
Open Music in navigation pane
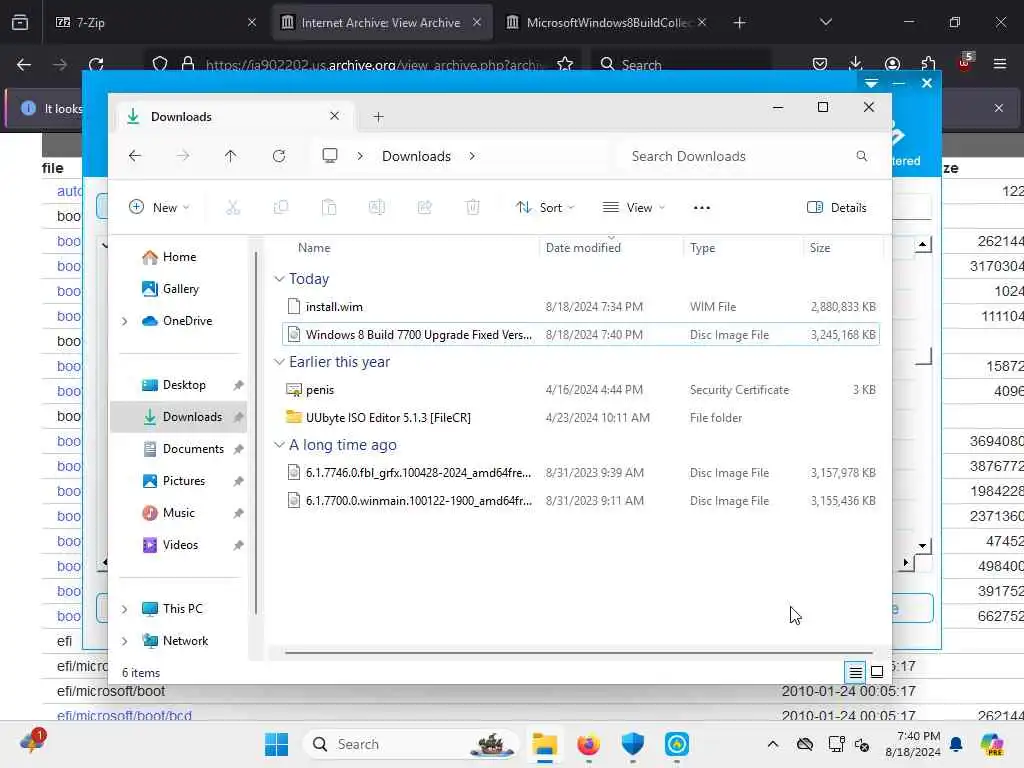[x=178, y=513]
